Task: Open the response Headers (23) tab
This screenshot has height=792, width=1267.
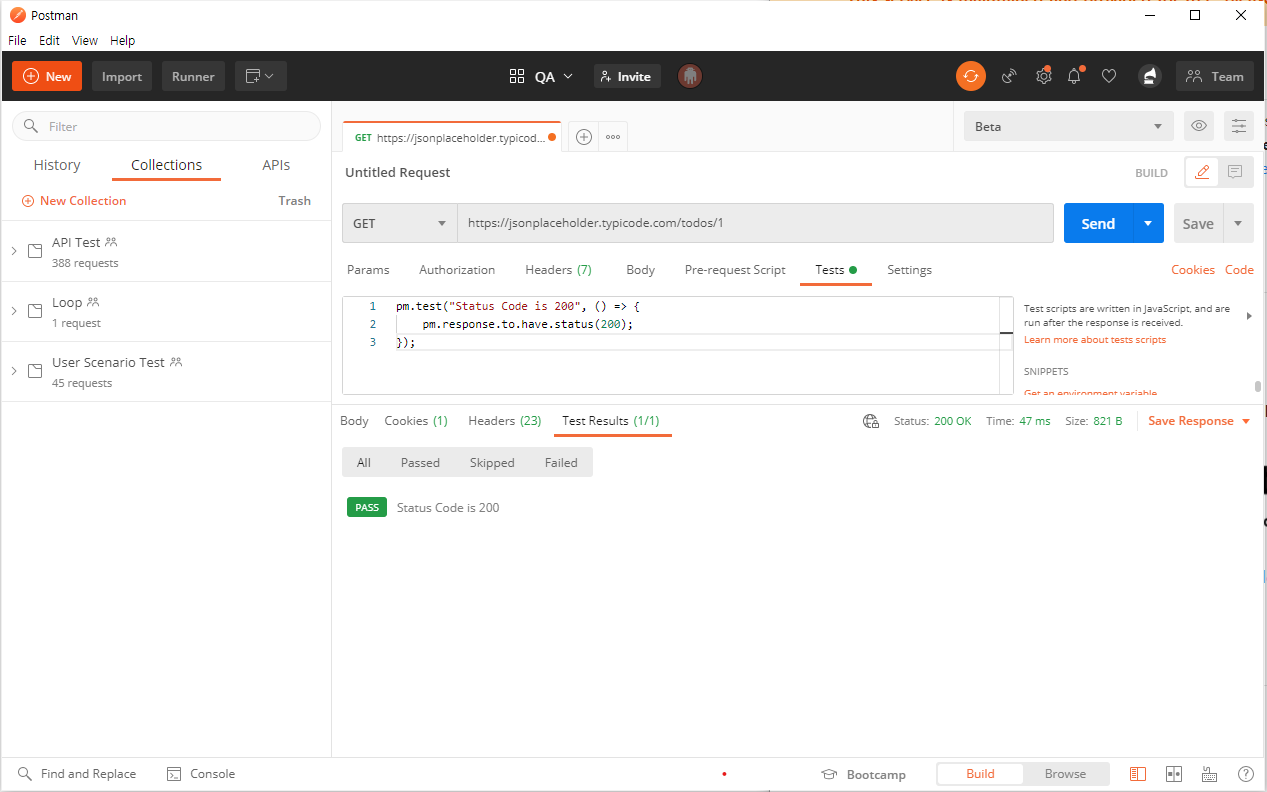Action: (x=504, y=421)
